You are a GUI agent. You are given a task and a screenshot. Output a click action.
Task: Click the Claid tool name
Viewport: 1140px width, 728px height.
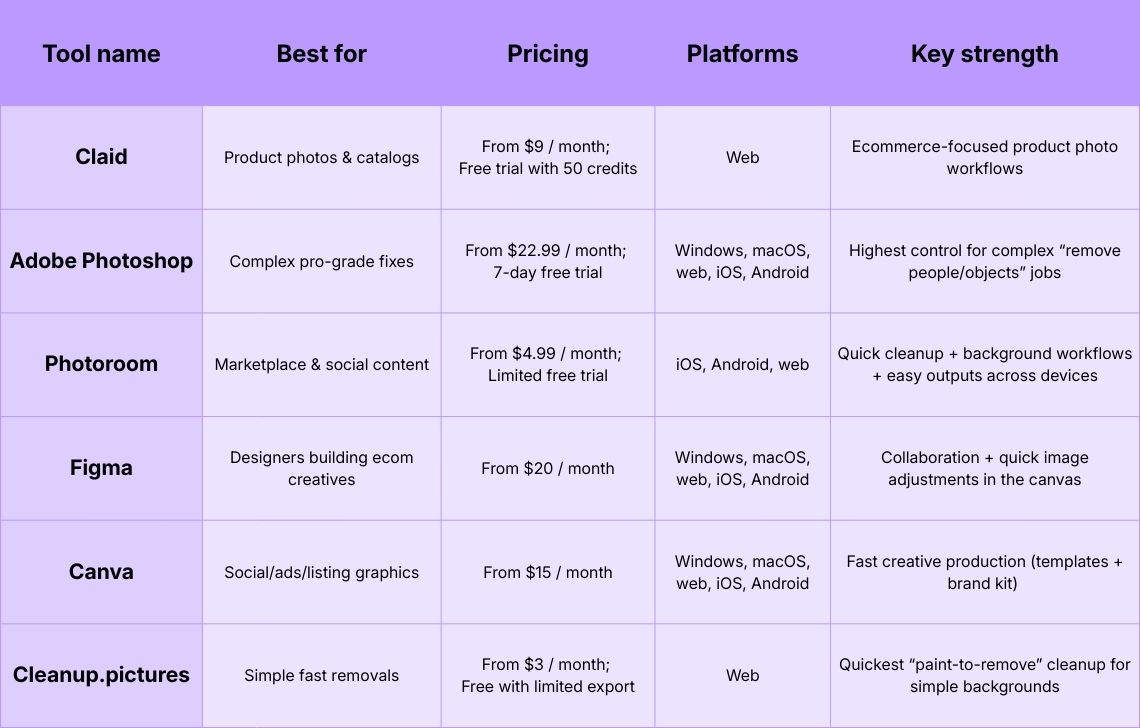click(x=101, y=157)
